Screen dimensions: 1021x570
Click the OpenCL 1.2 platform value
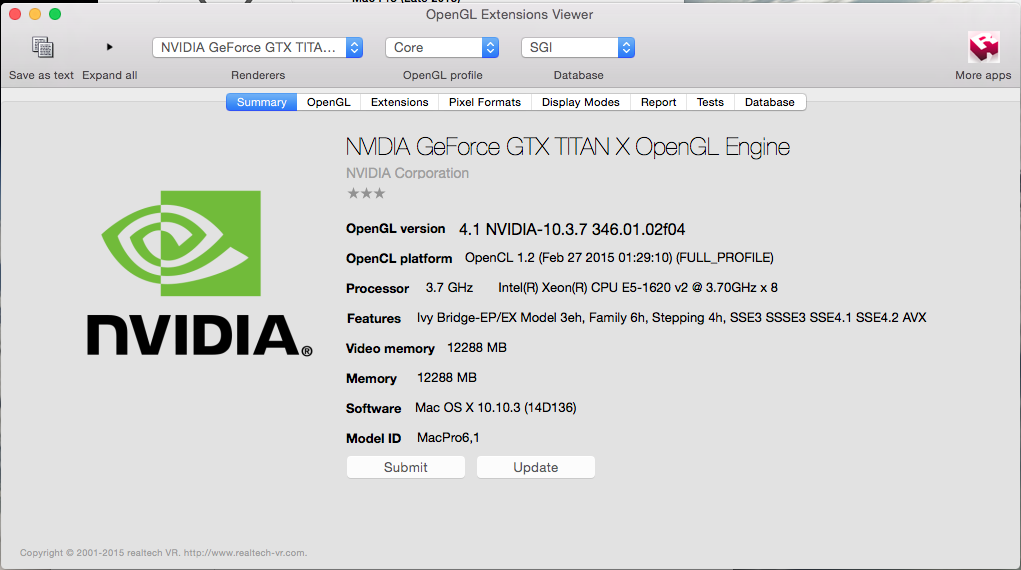(x=619, y=258)
